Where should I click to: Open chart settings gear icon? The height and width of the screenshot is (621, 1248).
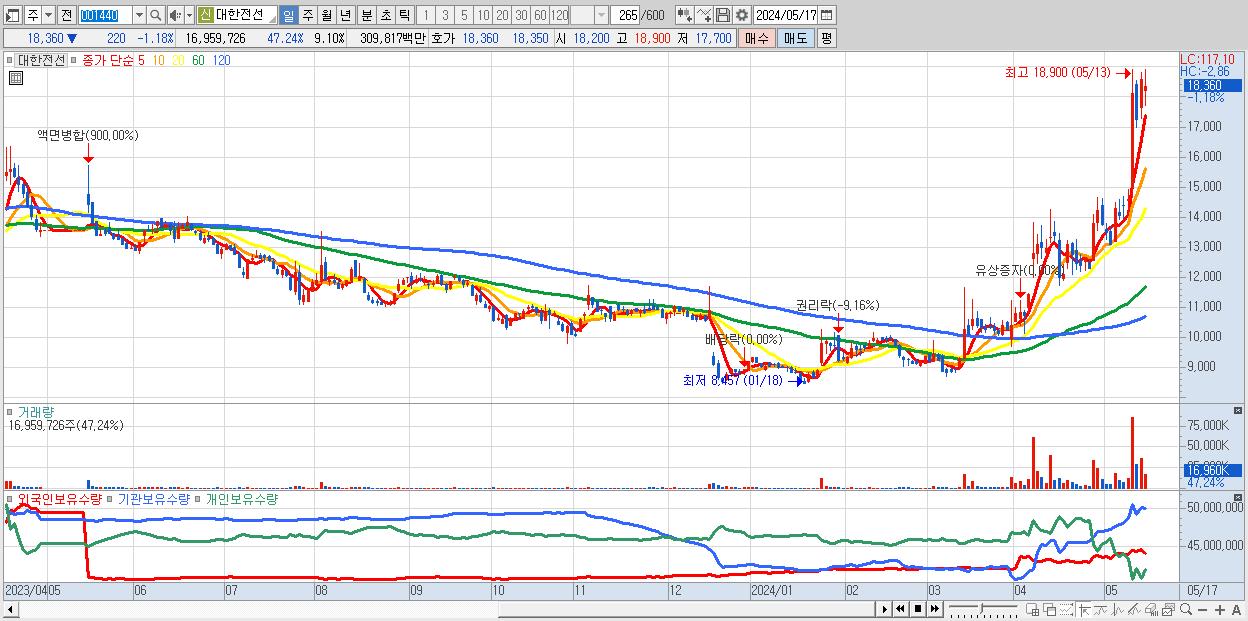(x=741, y=15)
